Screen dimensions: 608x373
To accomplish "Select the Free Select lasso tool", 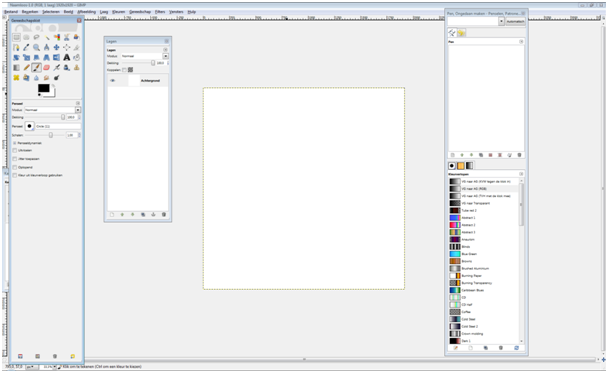I will [x=36, y=37].
